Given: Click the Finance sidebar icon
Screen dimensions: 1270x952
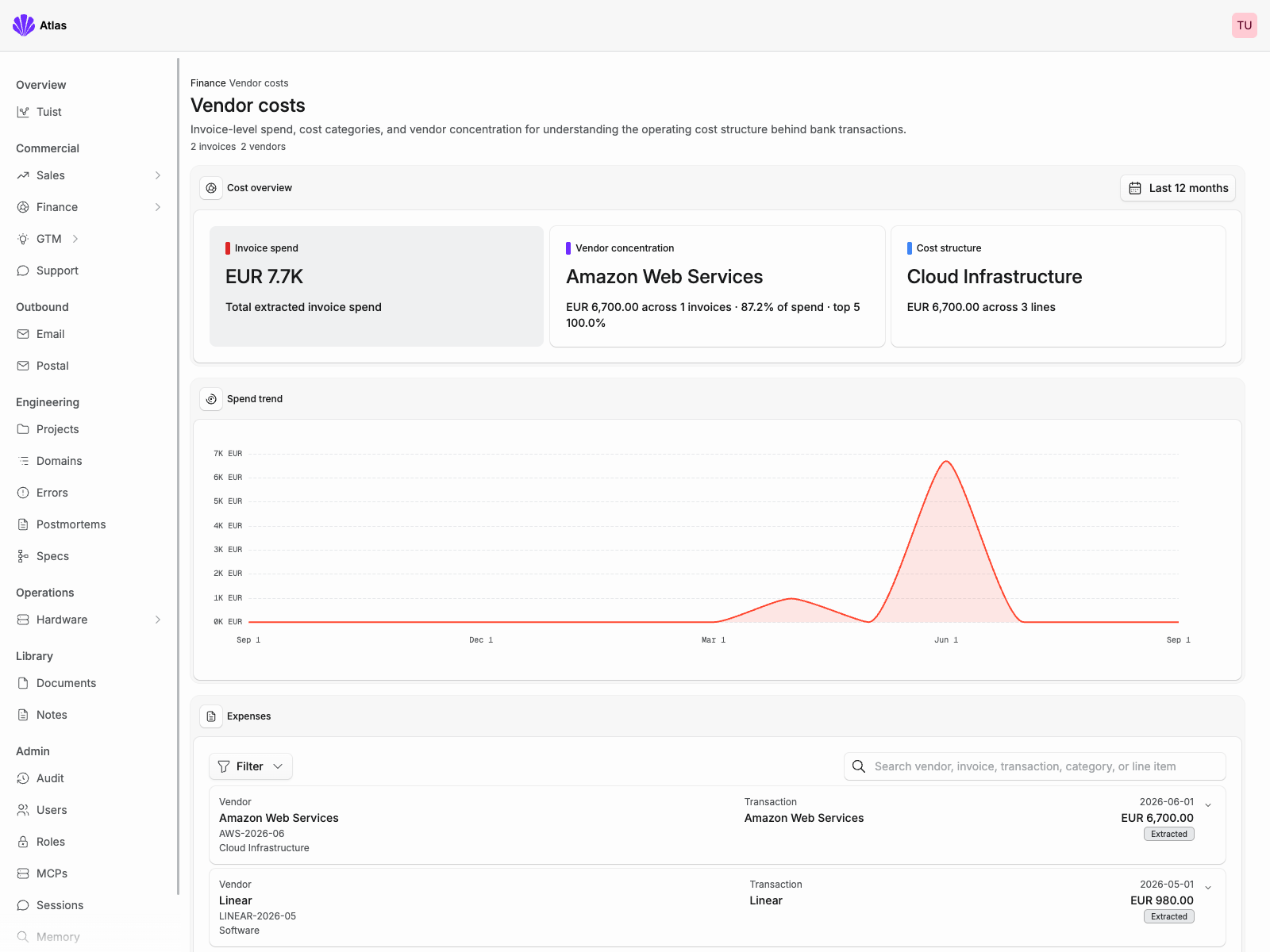Looking at the screenshot, I should (23, 207).
